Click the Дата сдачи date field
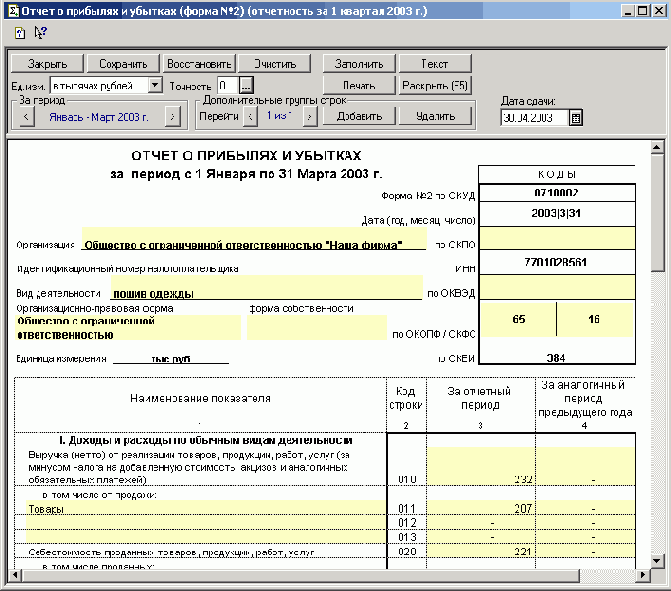Image resolution: width=671 pixels, height=591 pixels. click(534, 118)
